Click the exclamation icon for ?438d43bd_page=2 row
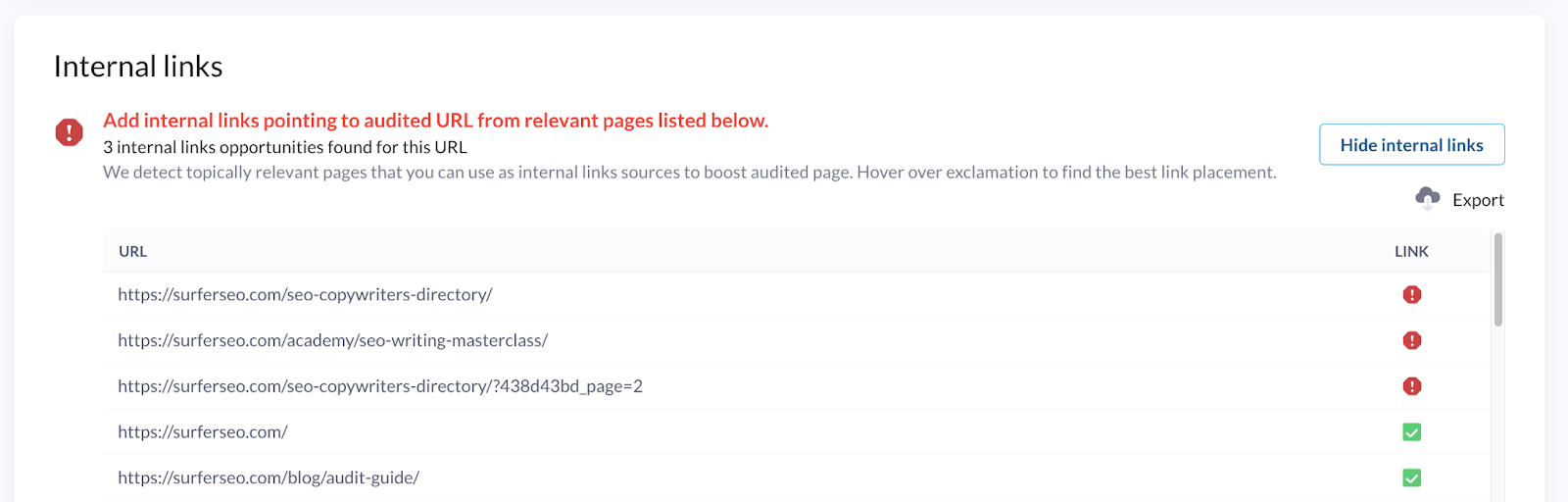Viewport: 1568px width, 502px height. [x=1412, y=386]
